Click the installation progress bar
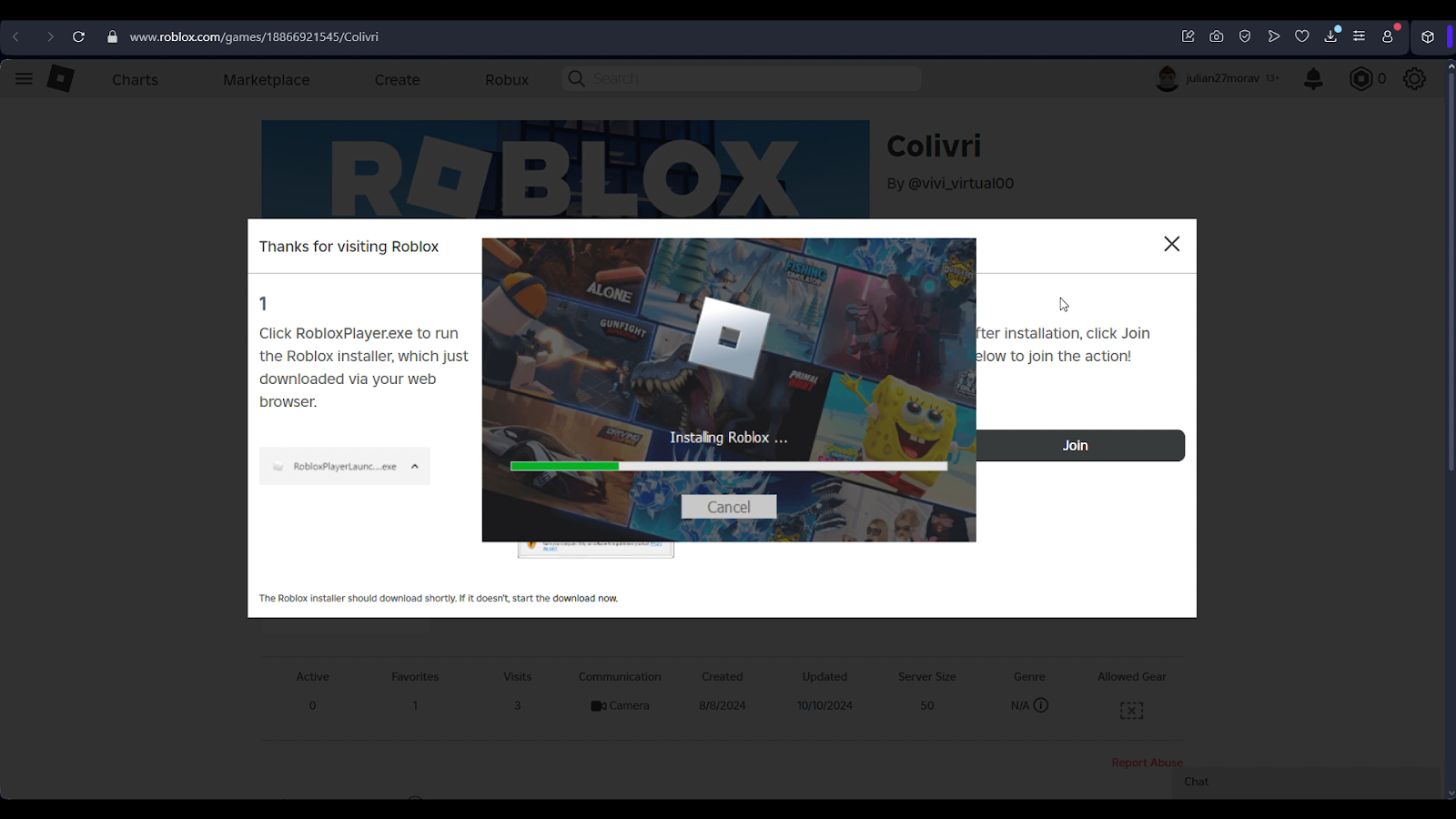Image resolution: width=1456 pixels, height=819 pixels. click(x=729, y=466)
